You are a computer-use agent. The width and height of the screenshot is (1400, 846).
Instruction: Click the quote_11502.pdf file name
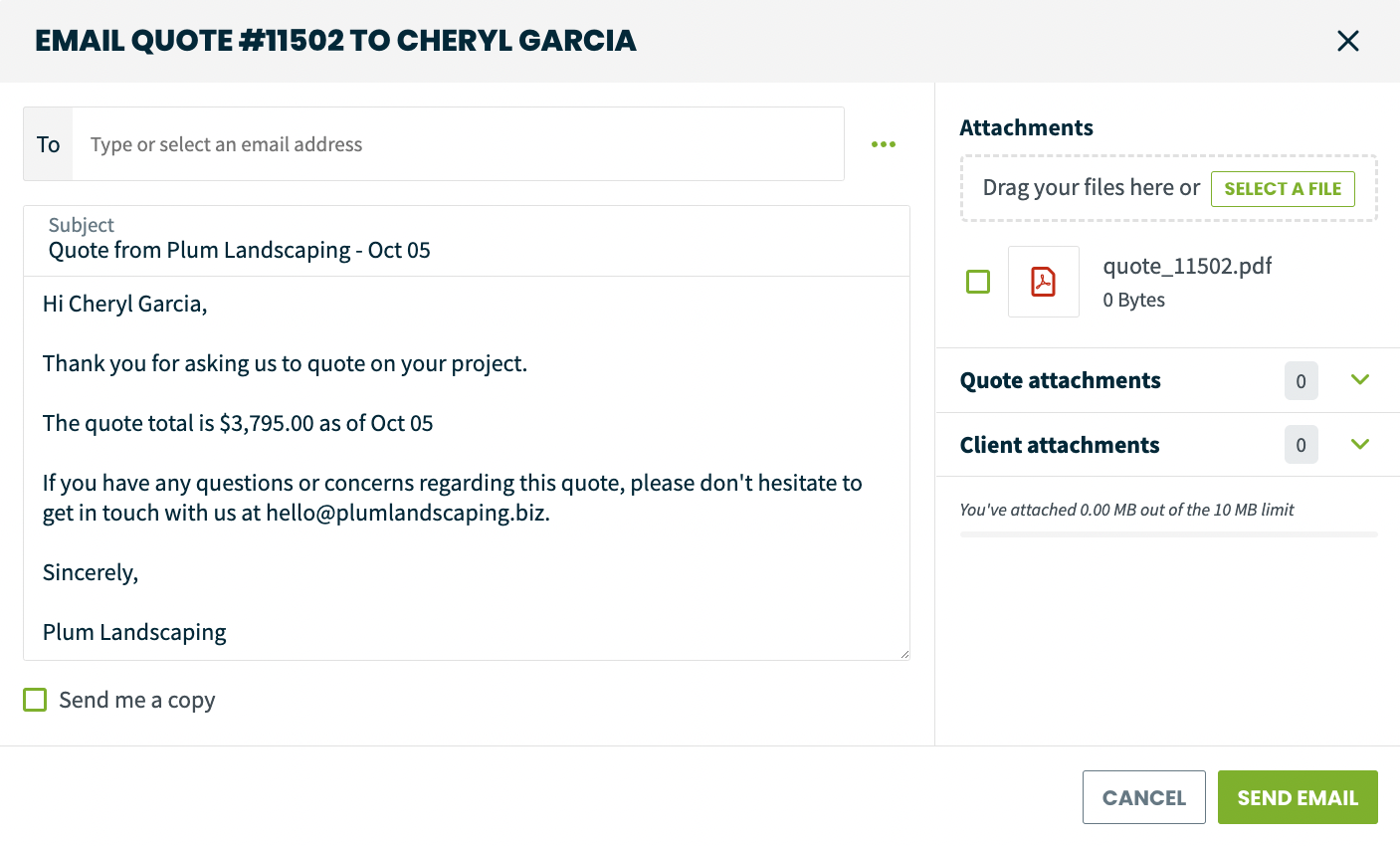[x=1187, y=266]
